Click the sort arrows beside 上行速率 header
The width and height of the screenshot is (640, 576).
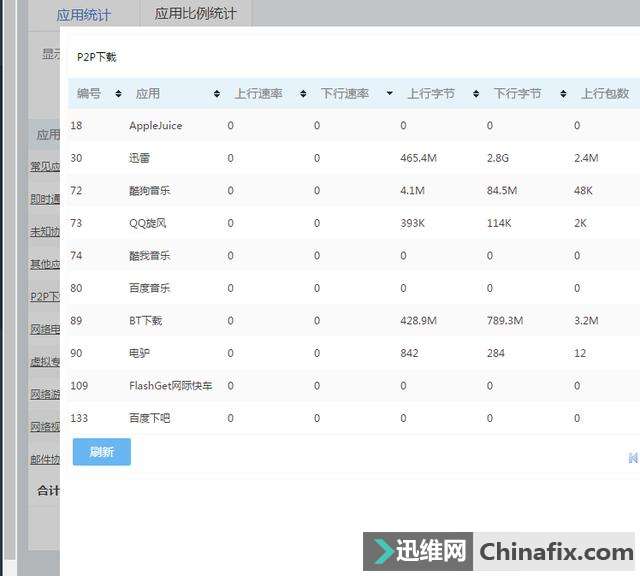[x=304, y=94]
